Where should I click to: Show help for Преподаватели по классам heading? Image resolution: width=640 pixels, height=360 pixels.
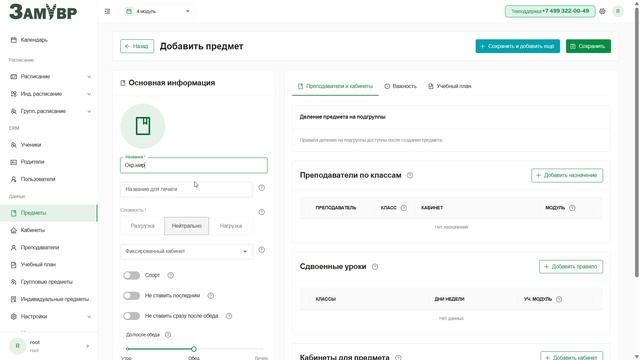(410, 175)
